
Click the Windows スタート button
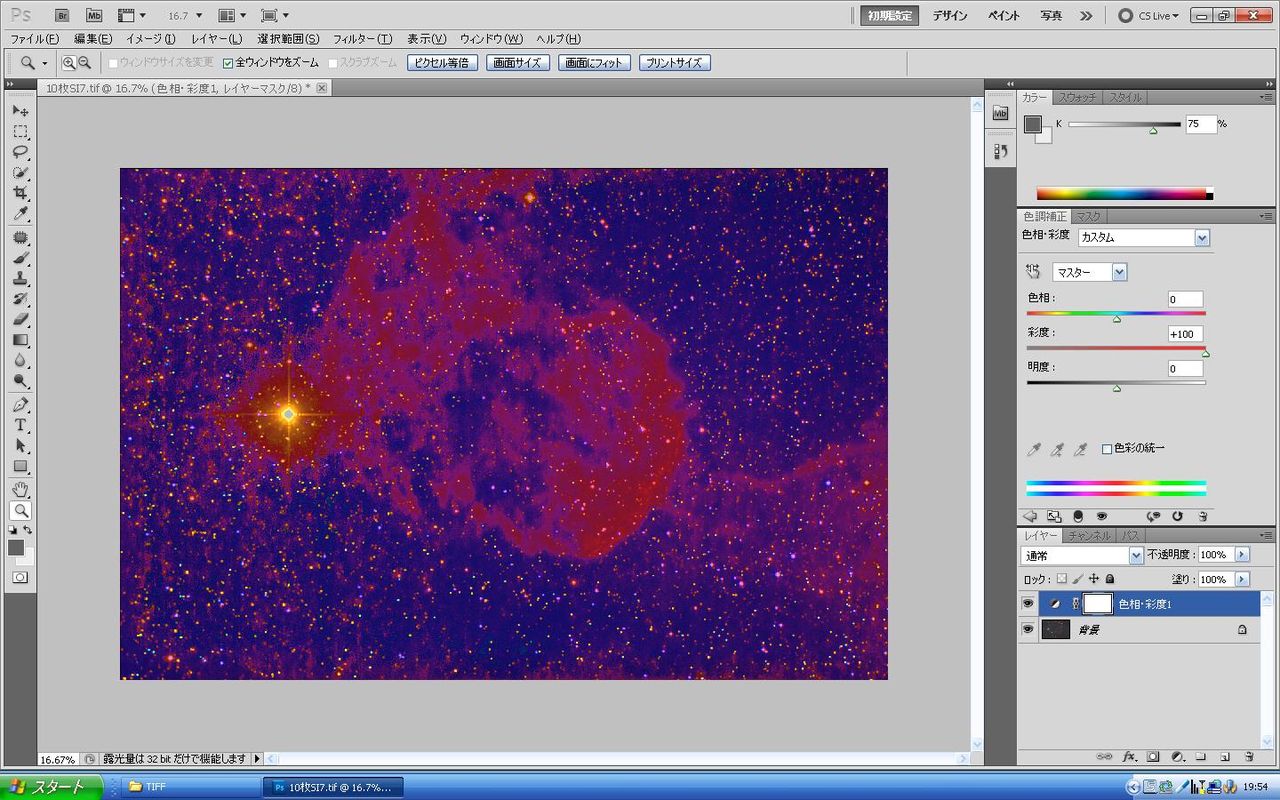coord(52,787)
